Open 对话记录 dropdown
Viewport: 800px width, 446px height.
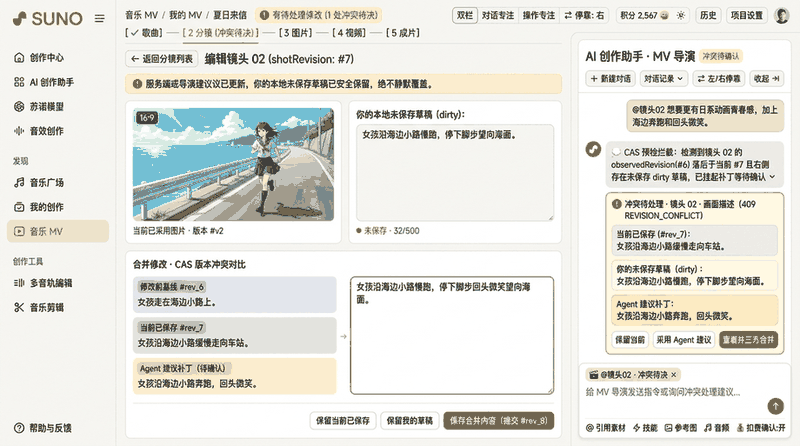click(x=663, y=79)
